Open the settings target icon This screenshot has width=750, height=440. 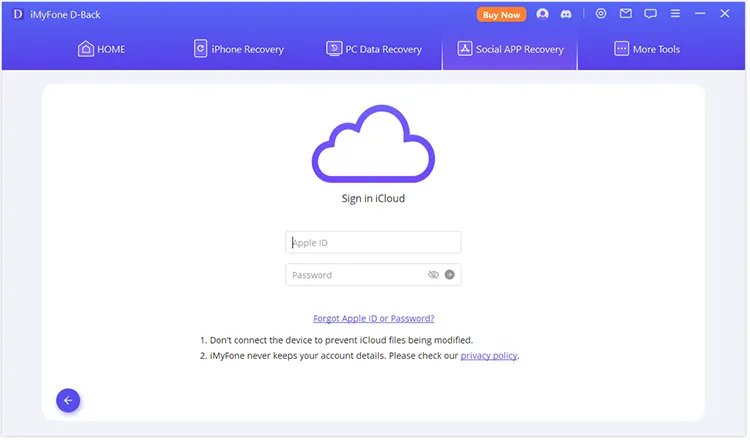(x=601, y=13)
